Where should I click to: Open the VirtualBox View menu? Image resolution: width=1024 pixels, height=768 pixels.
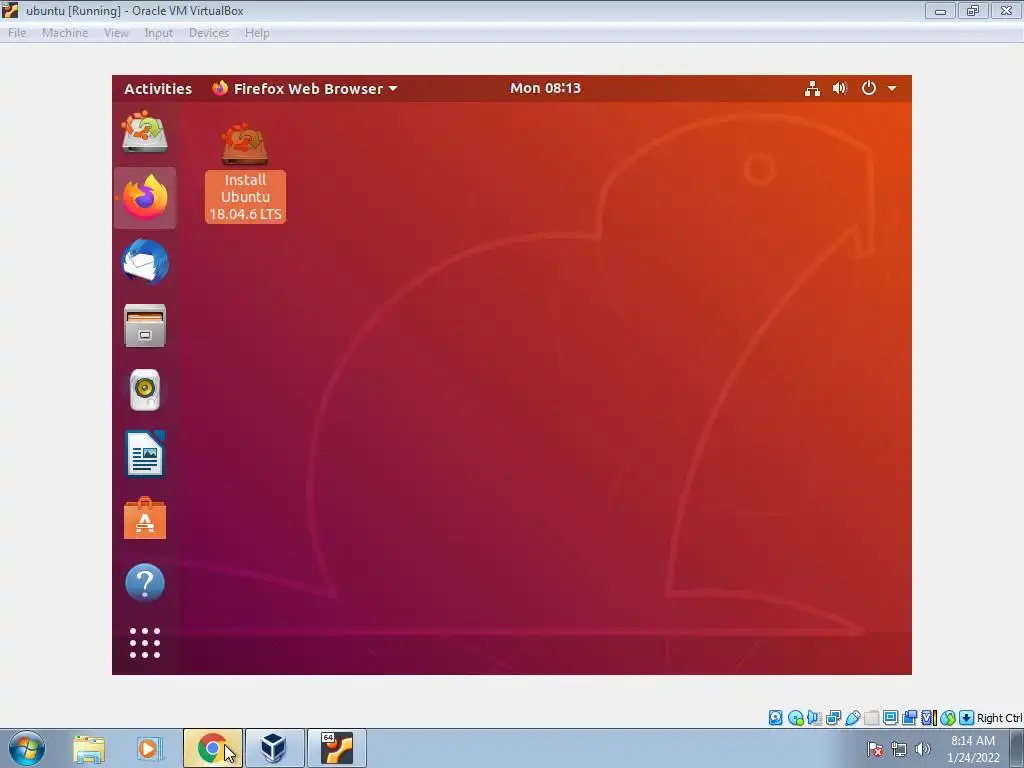click(x=116, y=33)
